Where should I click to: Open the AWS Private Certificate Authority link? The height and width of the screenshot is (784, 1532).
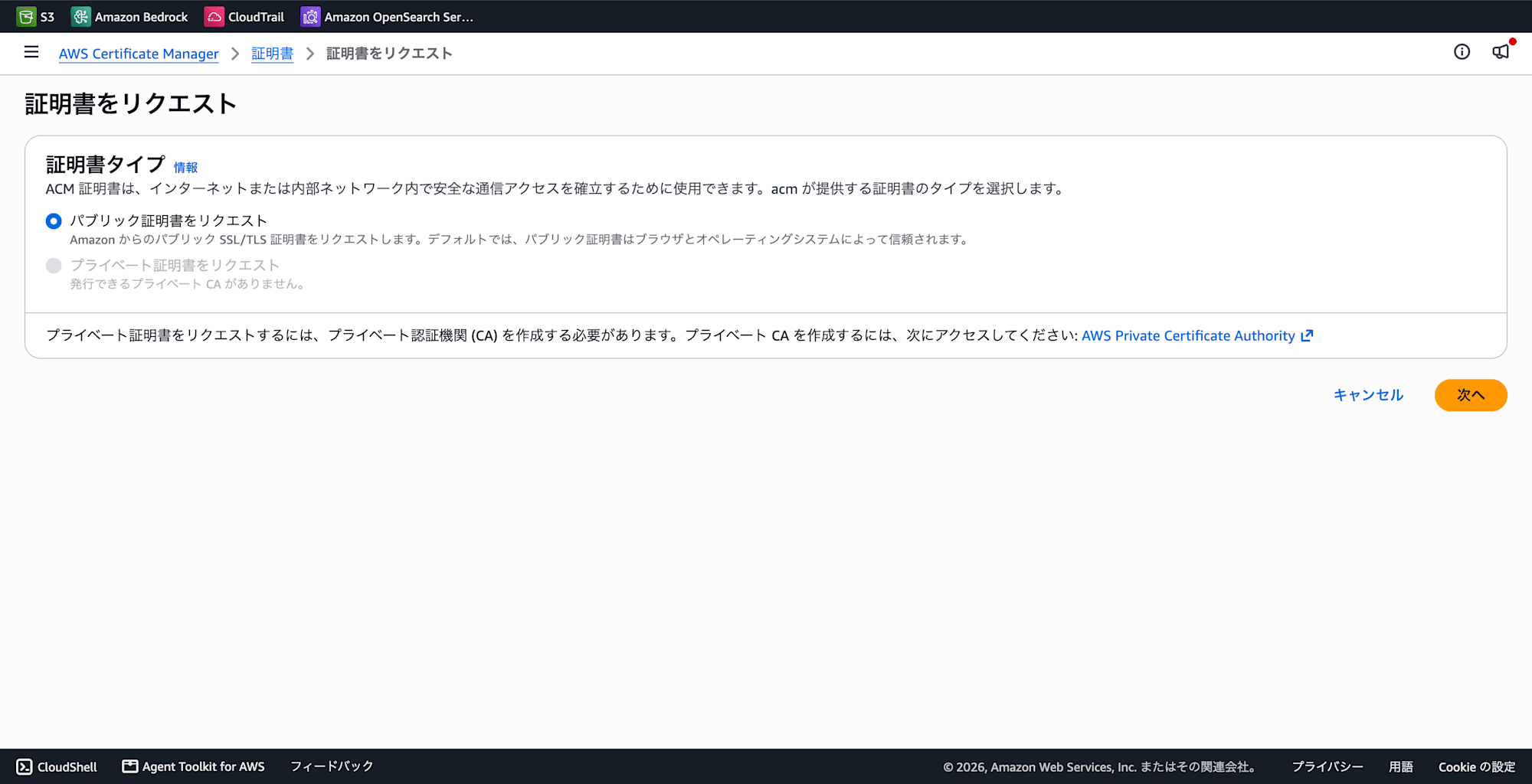1188,335
